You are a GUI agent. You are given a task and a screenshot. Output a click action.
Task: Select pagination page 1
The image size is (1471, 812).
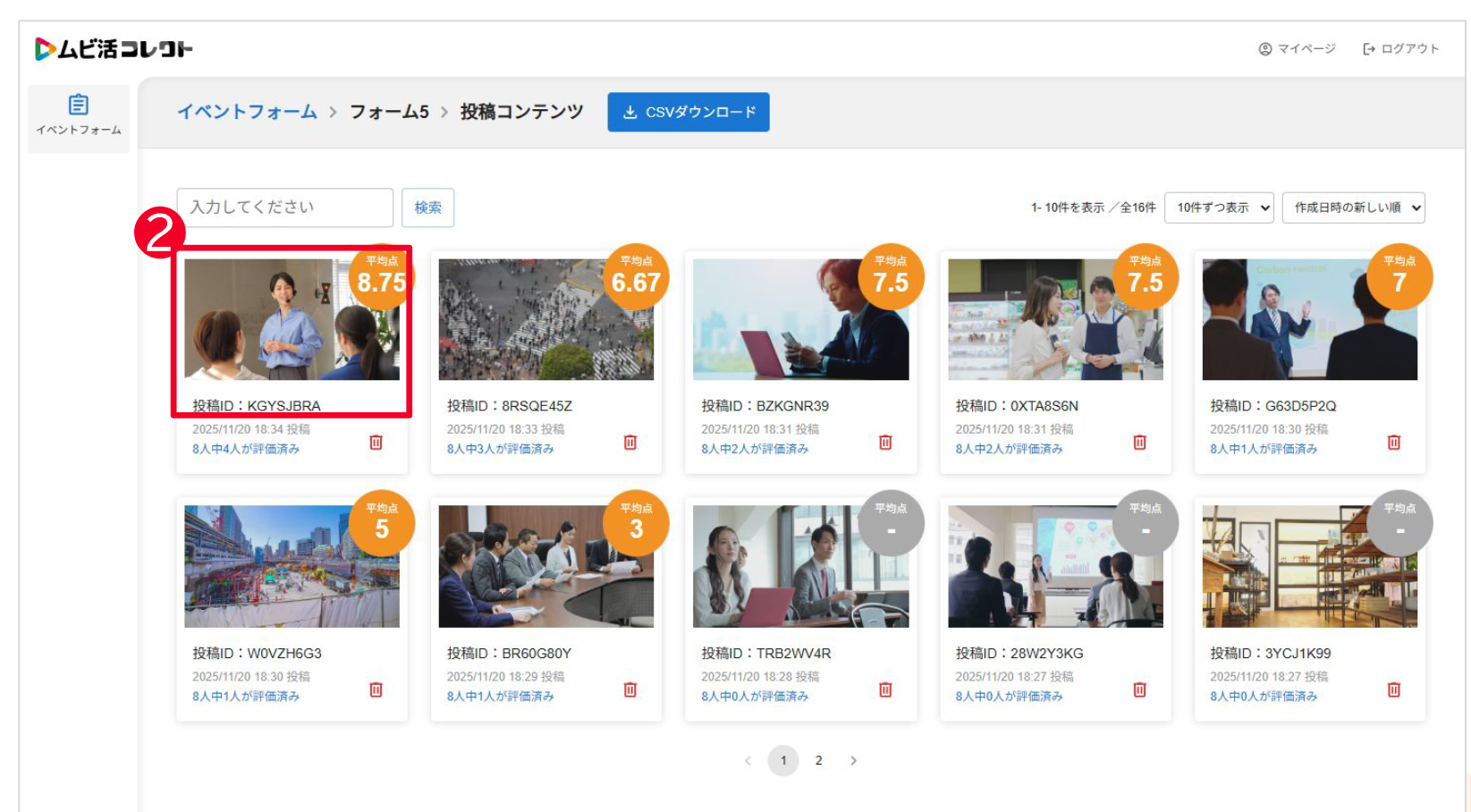[783, 761]
